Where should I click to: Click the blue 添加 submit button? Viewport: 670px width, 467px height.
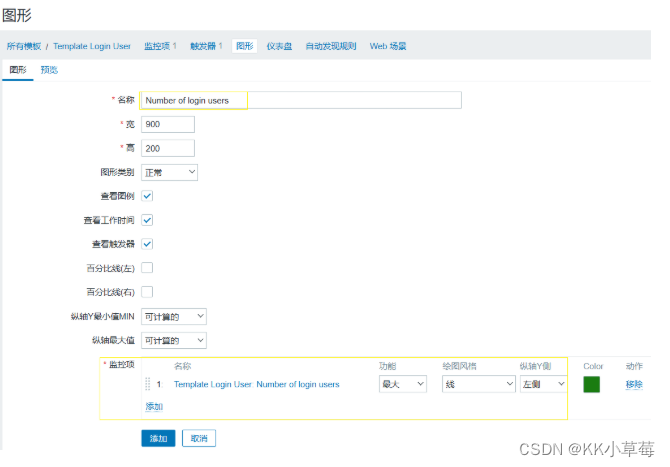158,438
